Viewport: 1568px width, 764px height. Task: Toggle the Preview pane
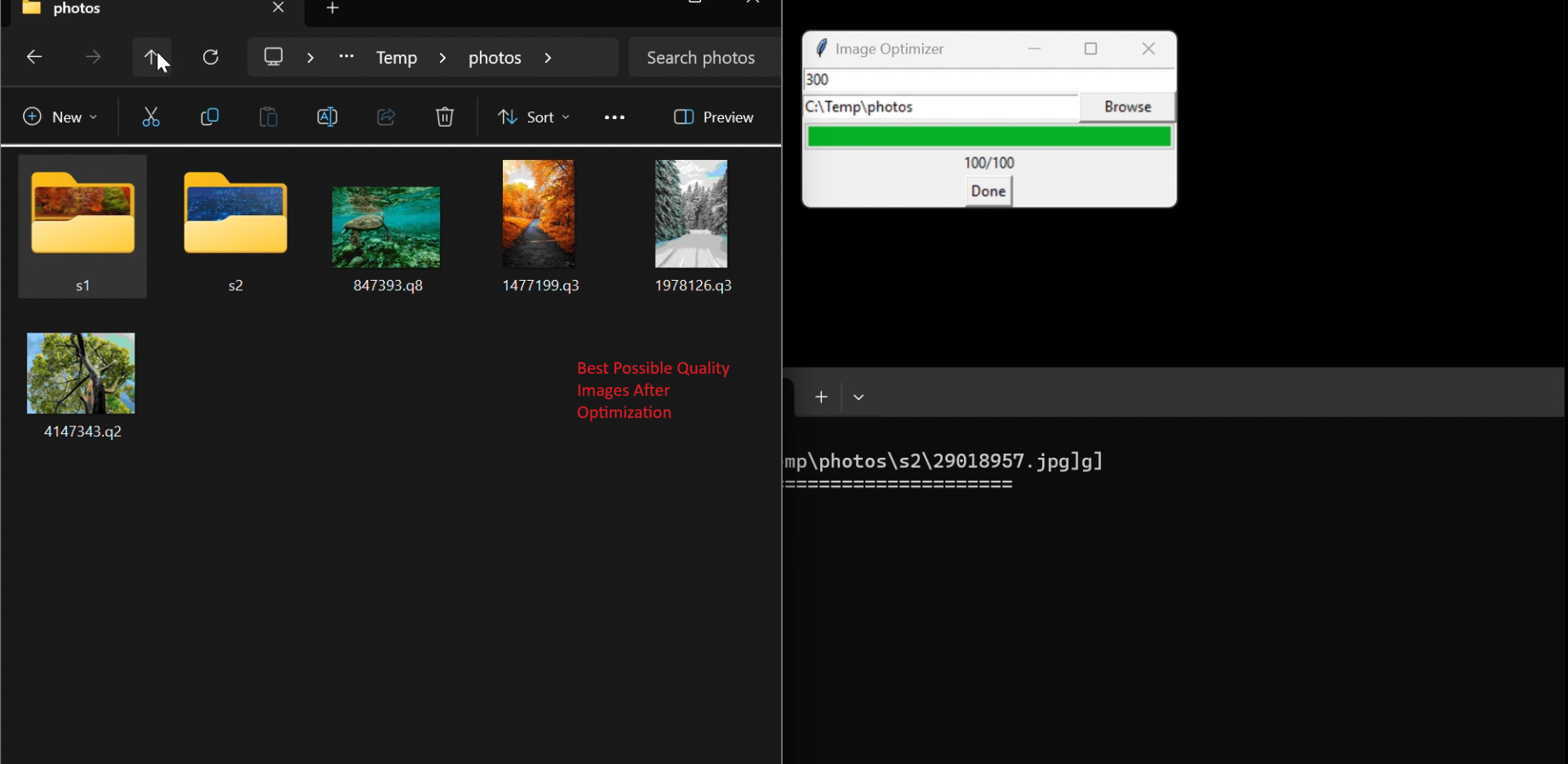click(x=714, y=117)
